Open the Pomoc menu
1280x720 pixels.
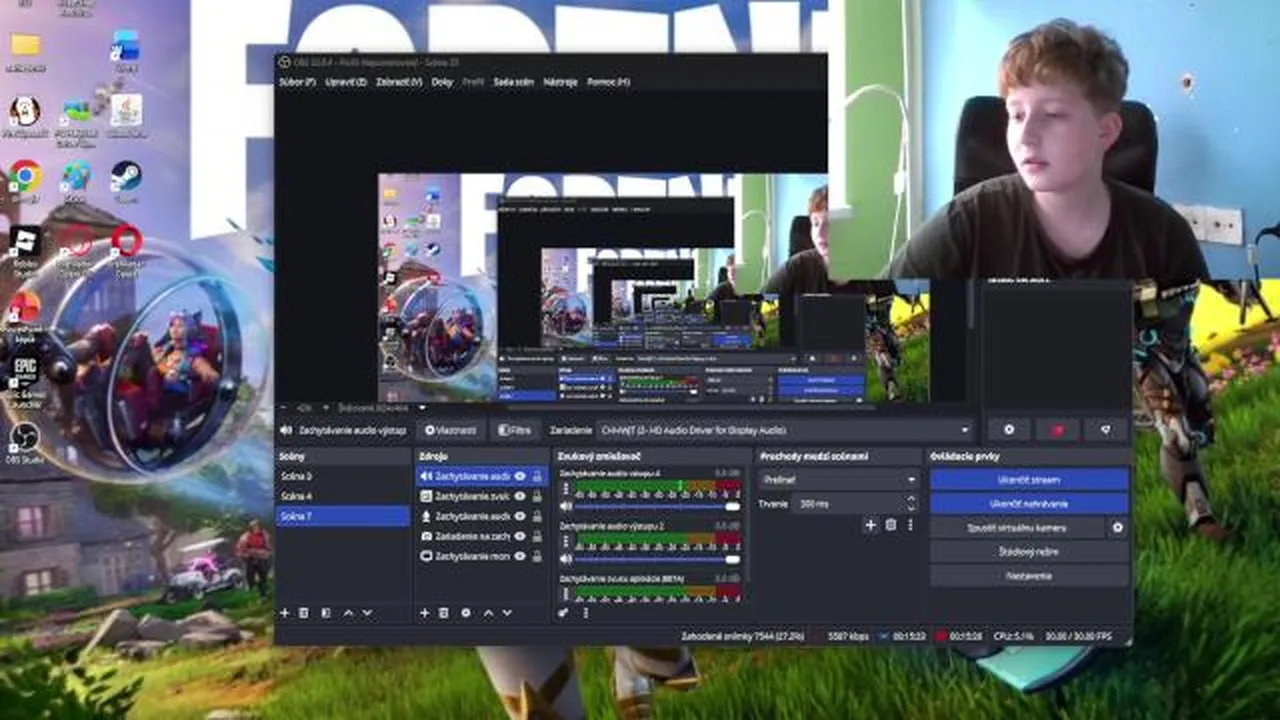pos(608,82)
